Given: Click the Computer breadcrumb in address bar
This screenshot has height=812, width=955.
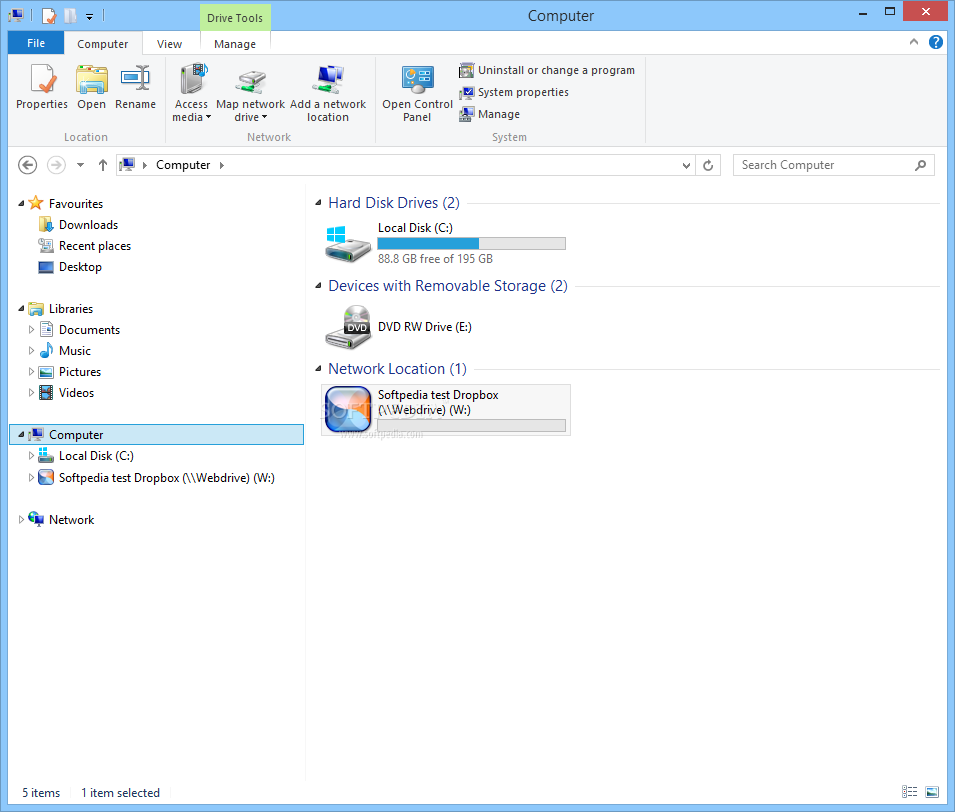Looking at the screenshot, I should tap(183, 165).
